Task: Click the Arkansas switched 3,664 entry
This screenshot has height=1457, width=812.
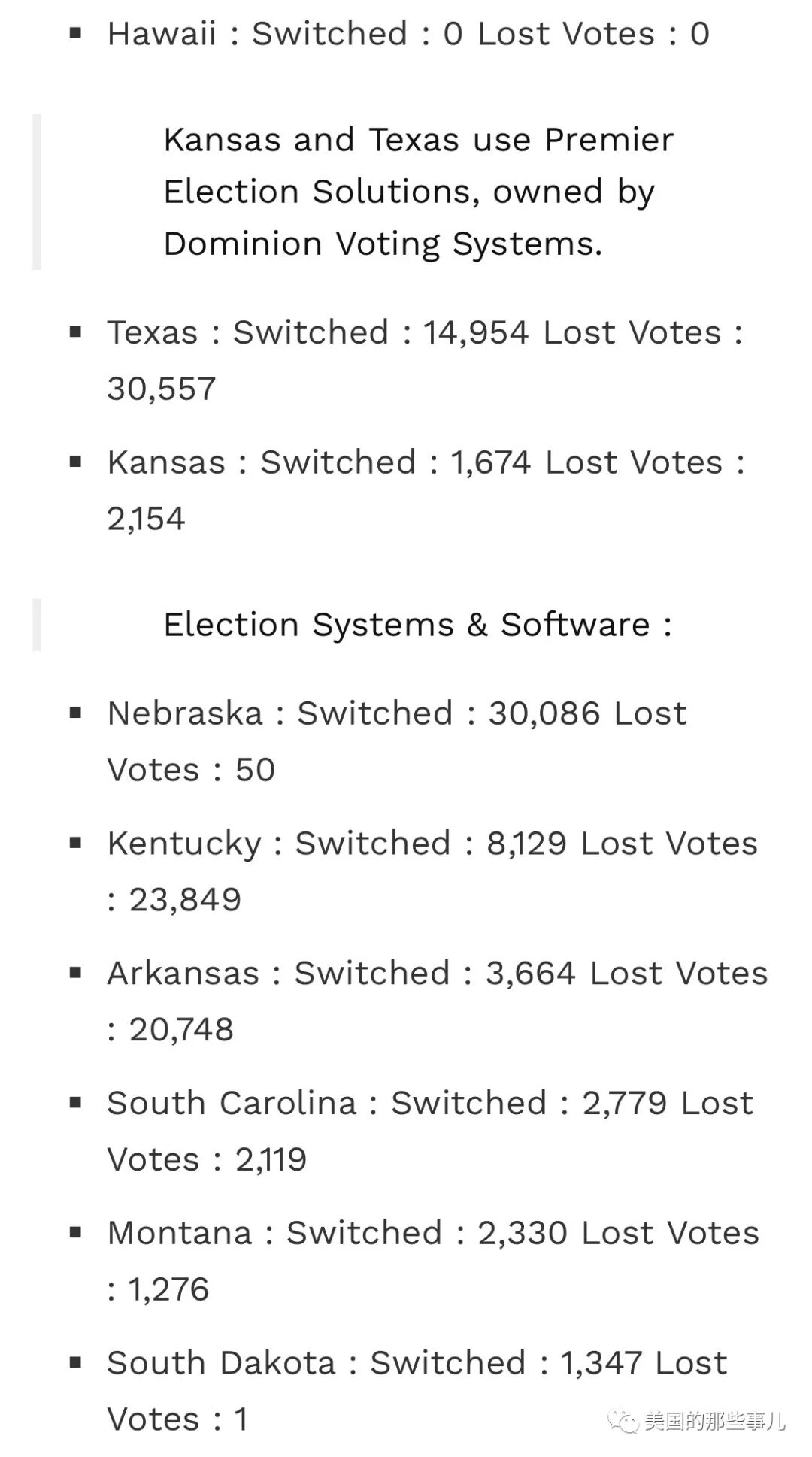Action: point(437,1001)
